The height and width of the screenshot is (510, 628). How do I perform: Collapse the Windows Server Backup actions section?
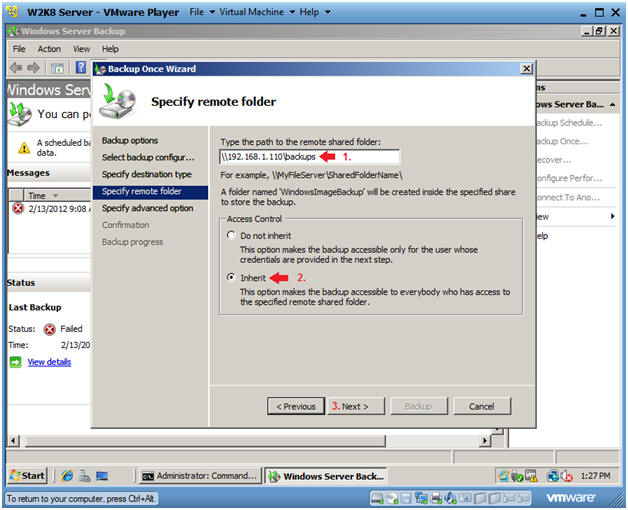(612, 105)
